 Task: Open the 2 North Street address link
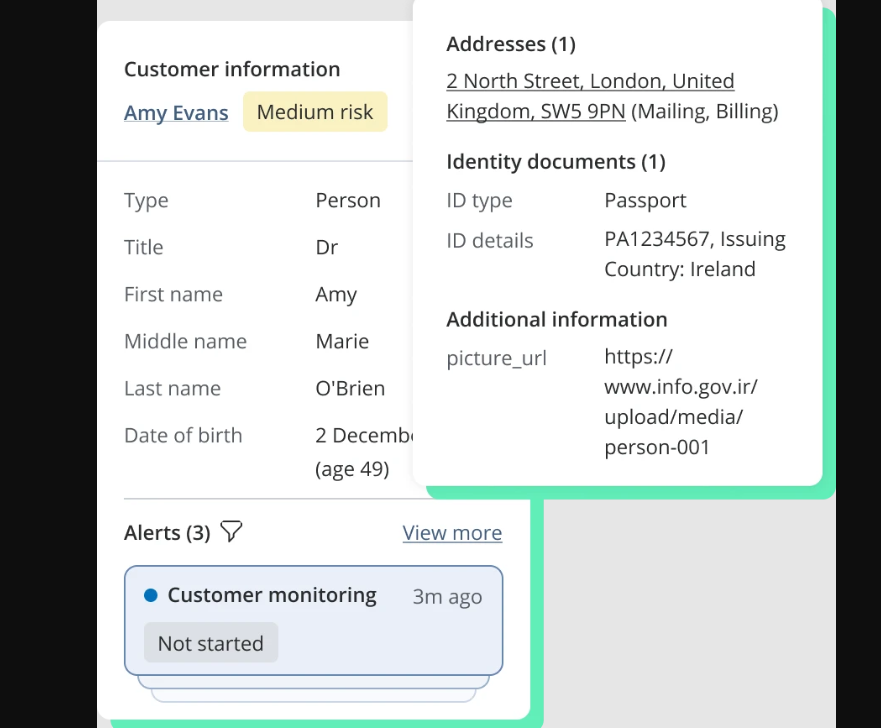tap(590, 96)
